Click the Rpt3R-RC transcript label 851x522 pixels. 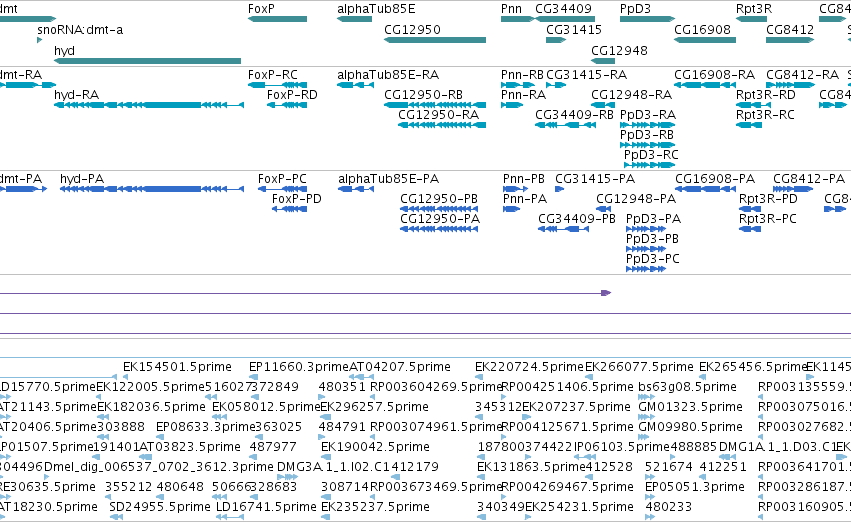[765, 115]
